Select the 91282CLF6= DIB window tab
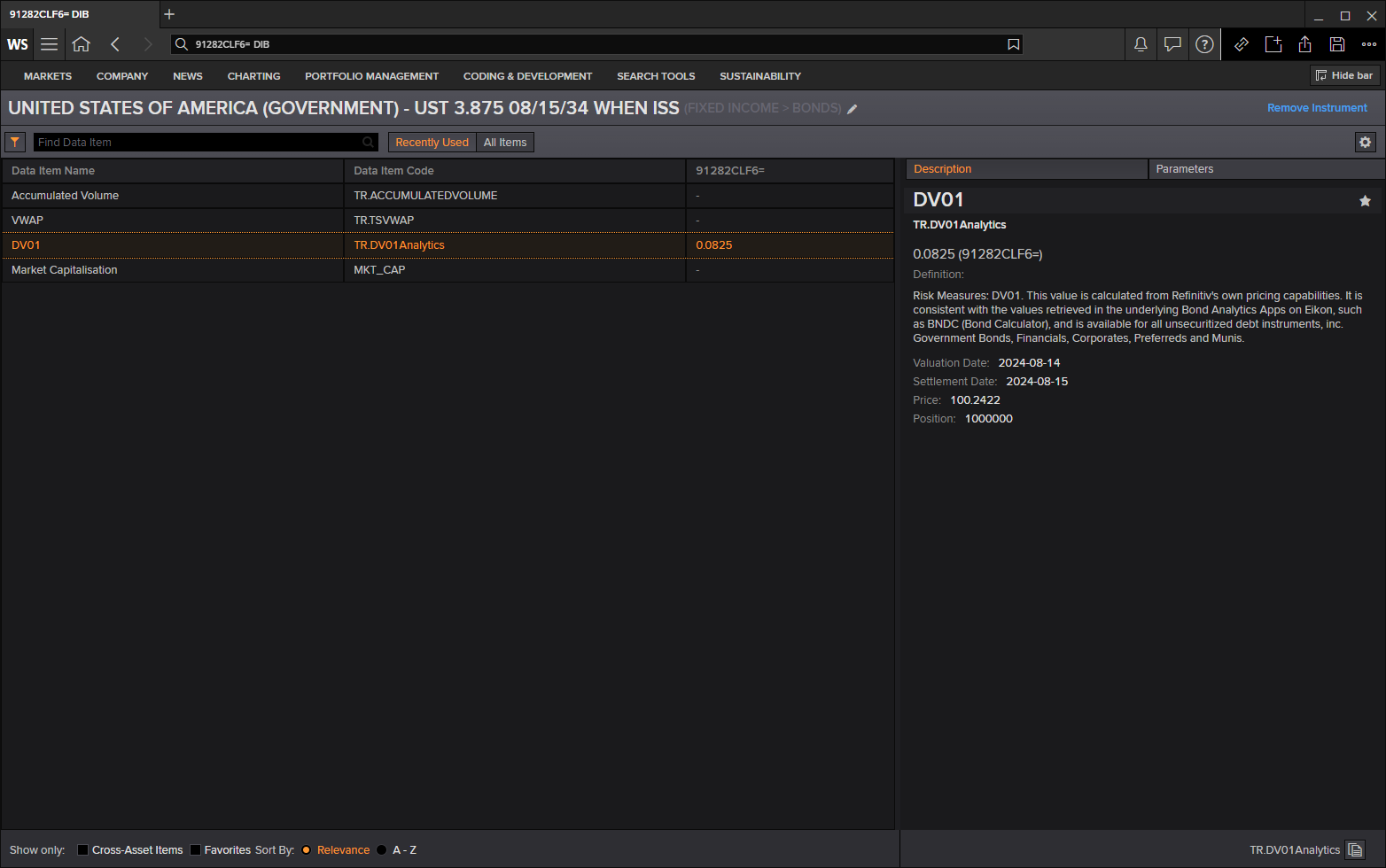Viewport: 1386px width, 868px height. (x=80, y=14)
